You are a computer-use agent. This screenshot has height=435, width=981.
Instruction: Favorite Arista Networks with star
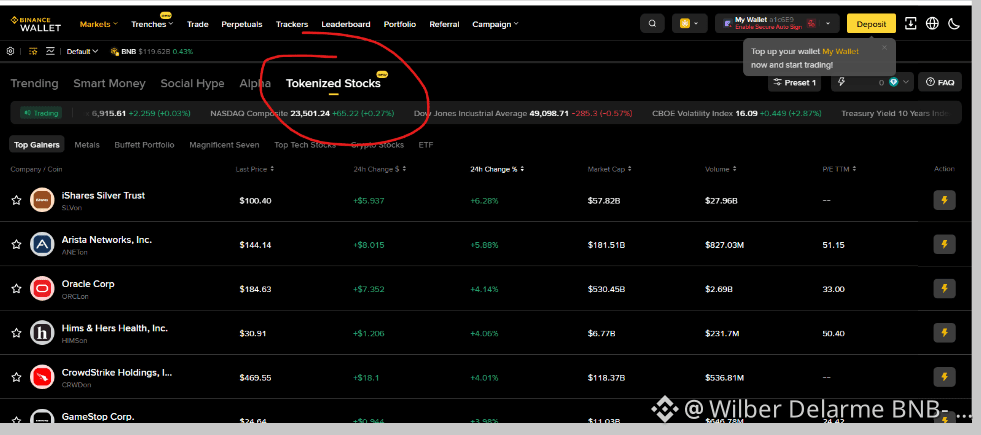point(16,244)
